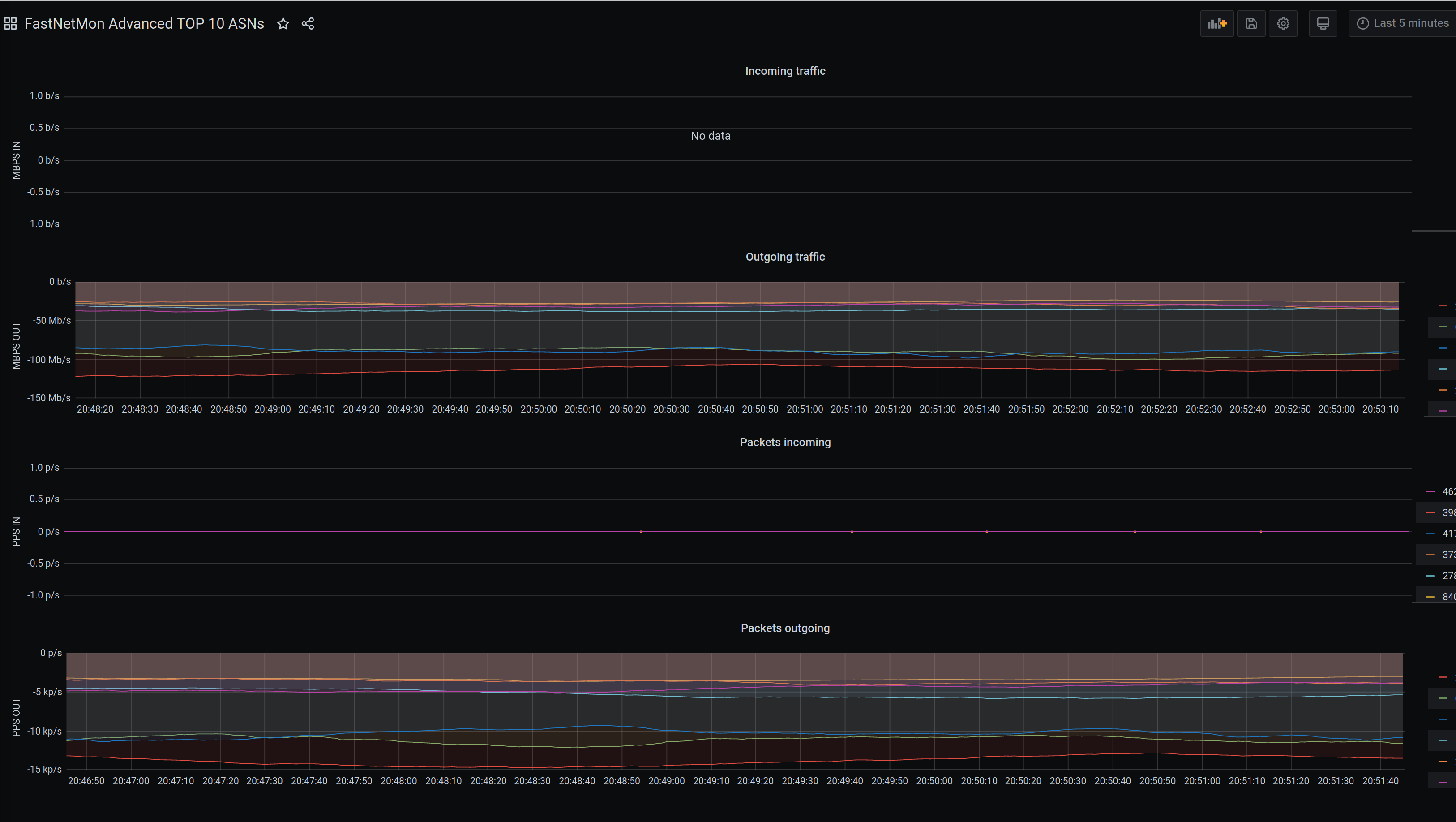Open dashboard settings gear

click(1283, 24)
